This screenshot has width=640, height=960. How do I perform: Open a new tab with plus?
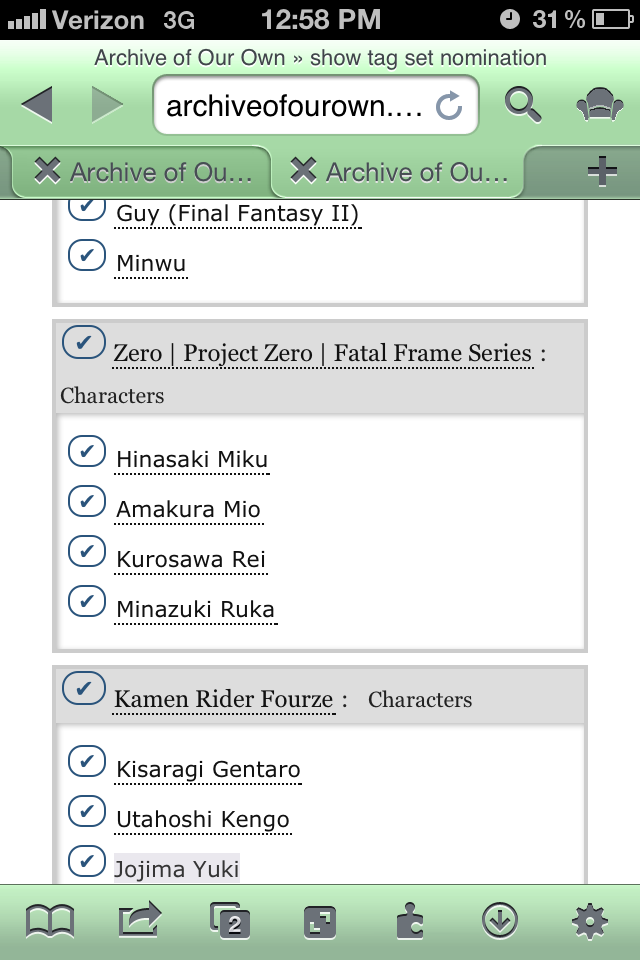[x=602, y=172]
